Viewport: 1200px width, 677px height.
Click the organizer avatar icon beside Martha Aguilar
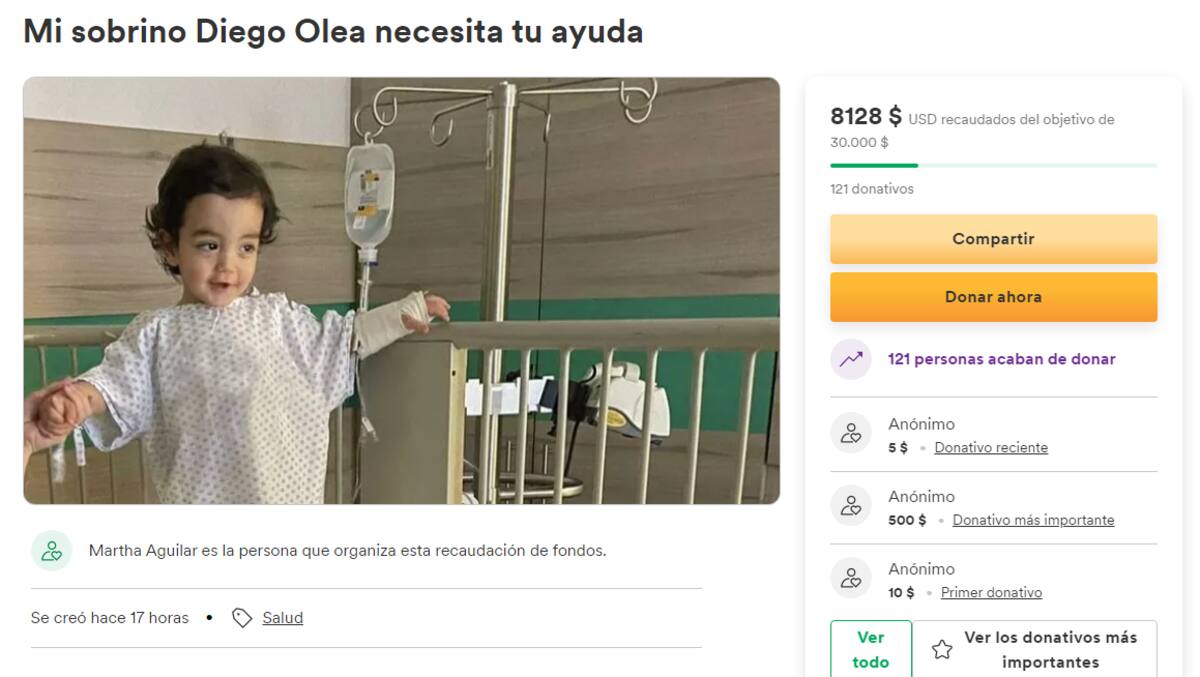(52, 551)
